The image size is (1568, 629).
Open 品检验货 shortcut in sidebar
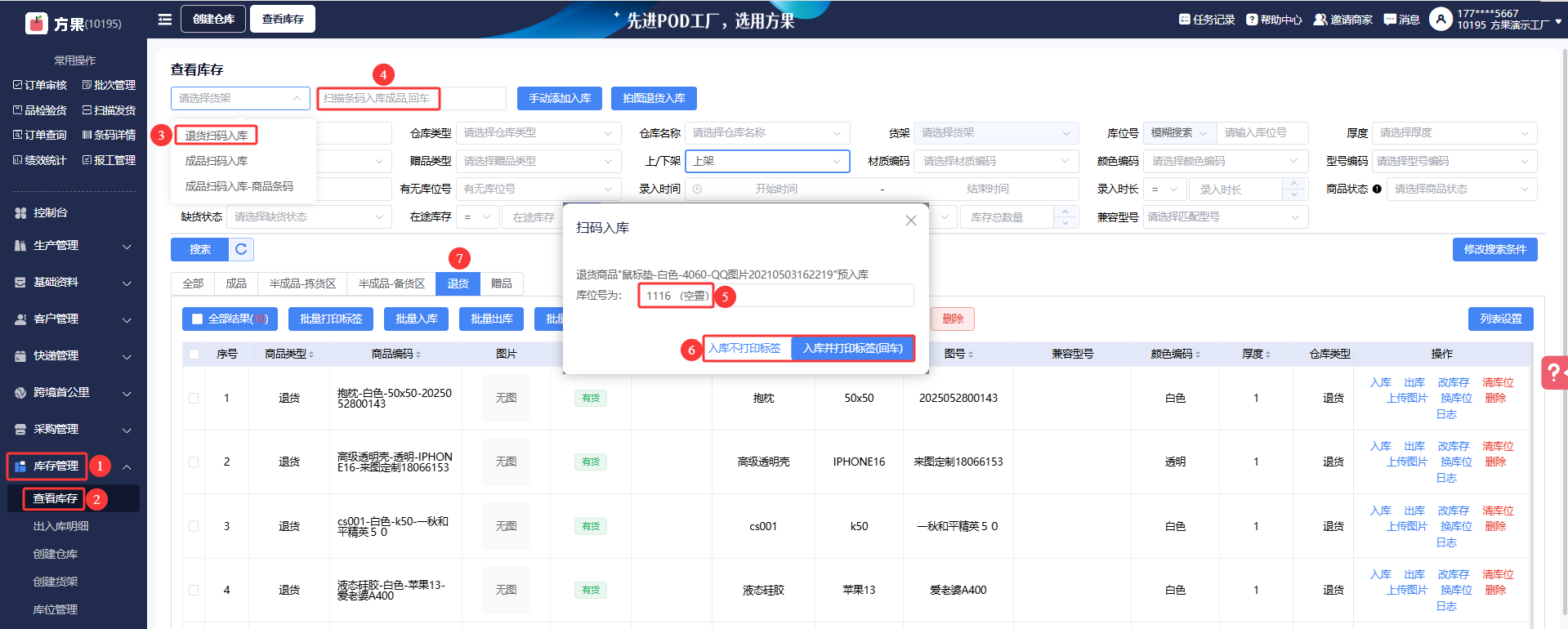pos(40,110)
